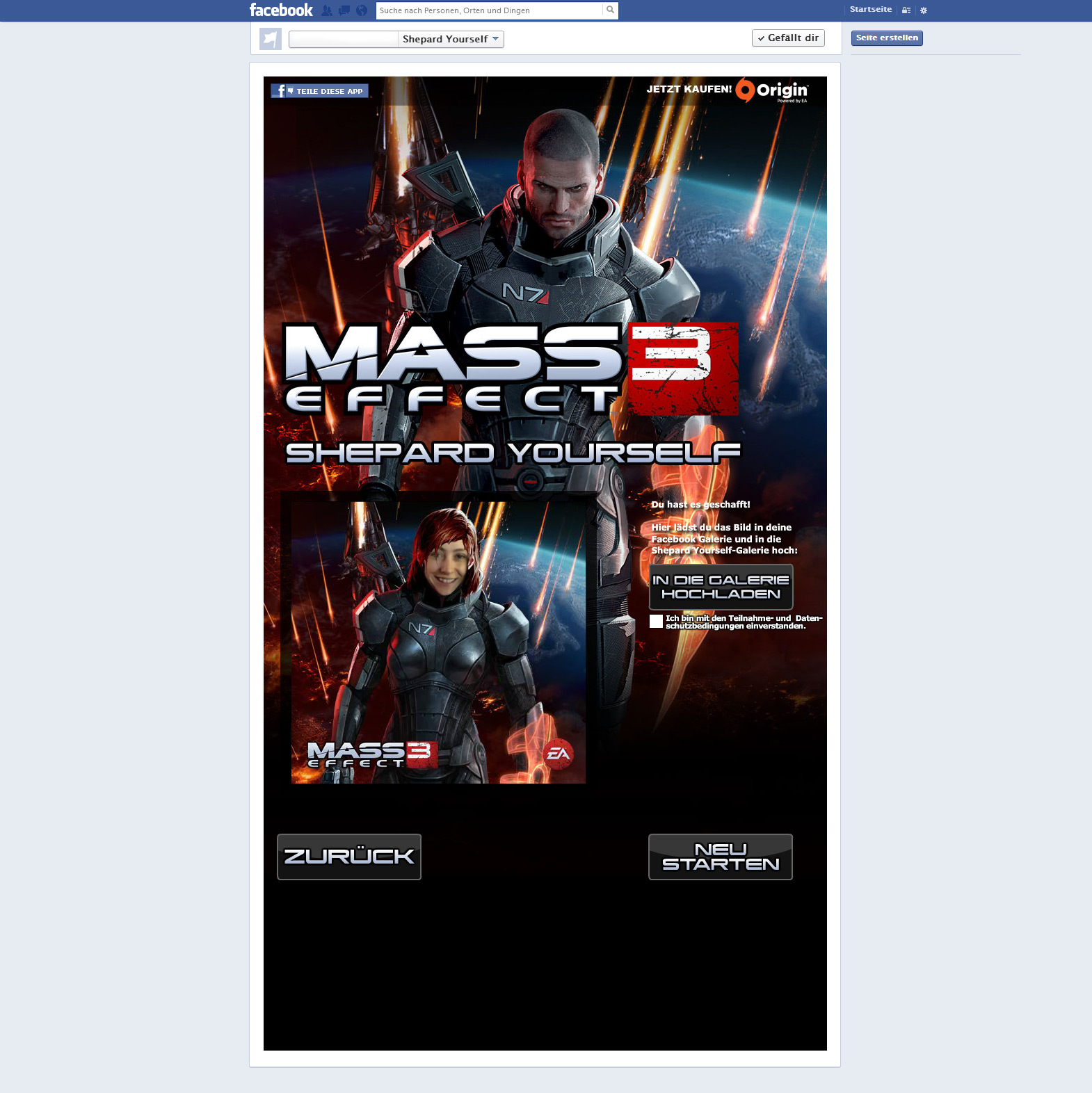Open the notifications globe icon
1092x1093 pixels.
pyautogui.click(x=362, y=10)
